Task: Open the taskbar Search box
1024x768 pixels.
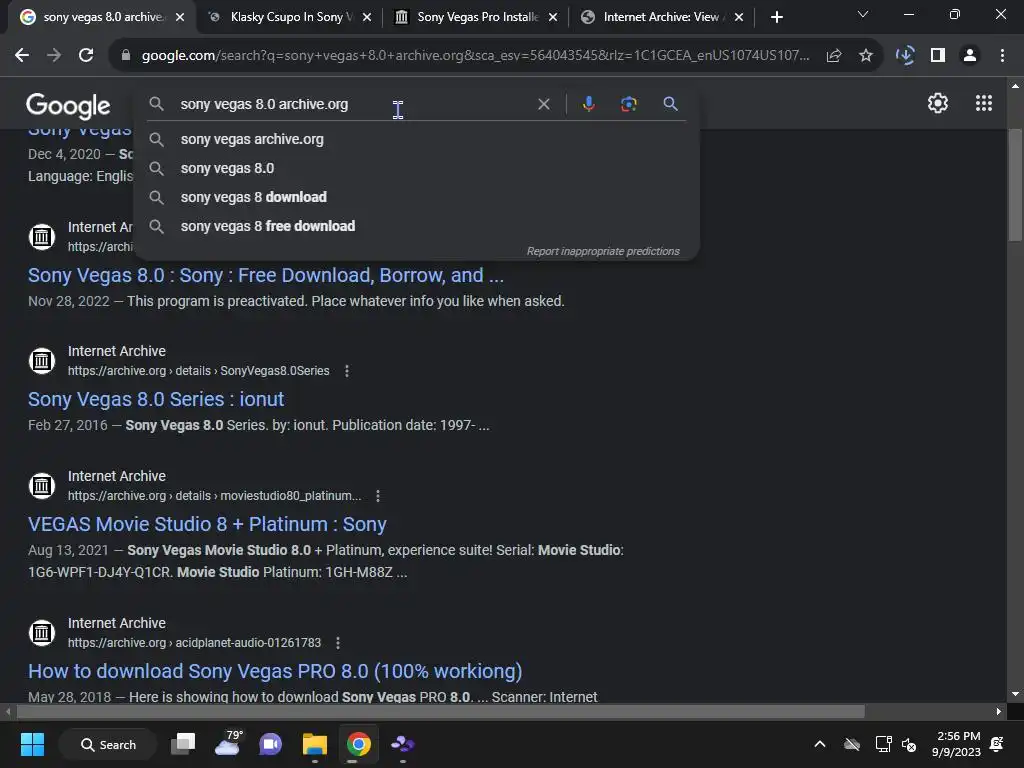Action: coord(108,744)
